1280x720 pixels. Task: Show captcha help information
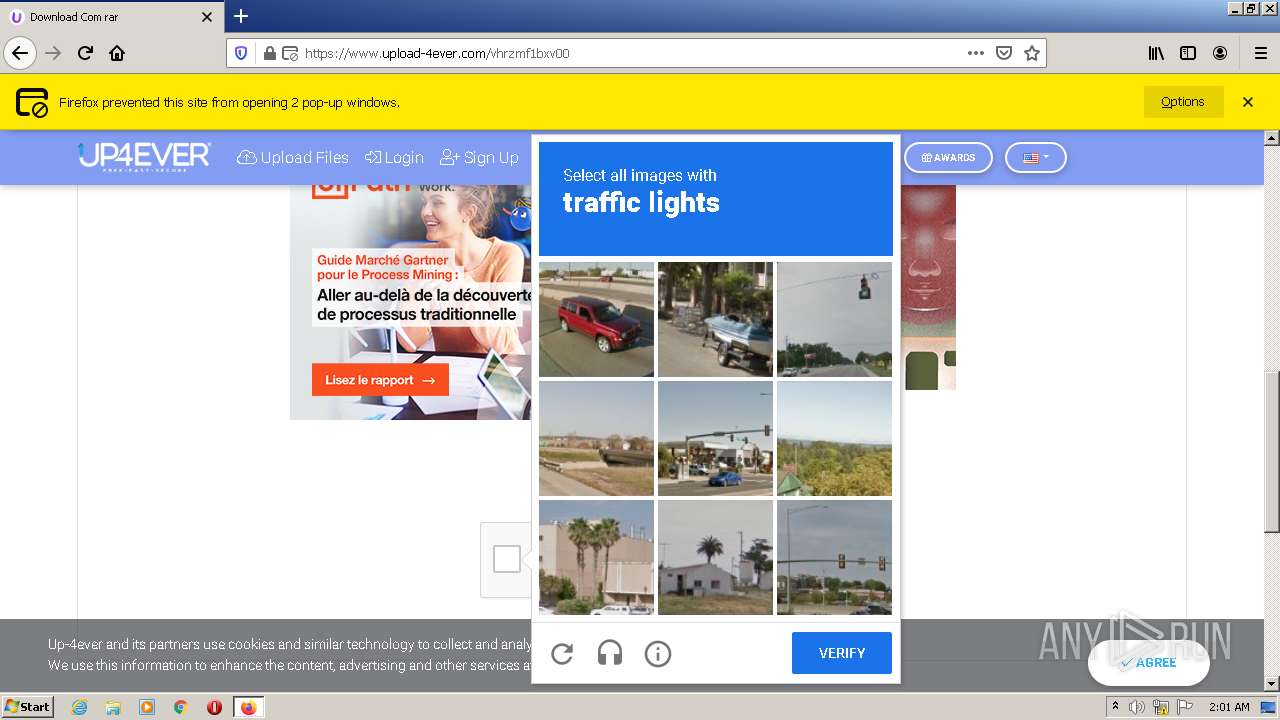[x=658, y=654]
